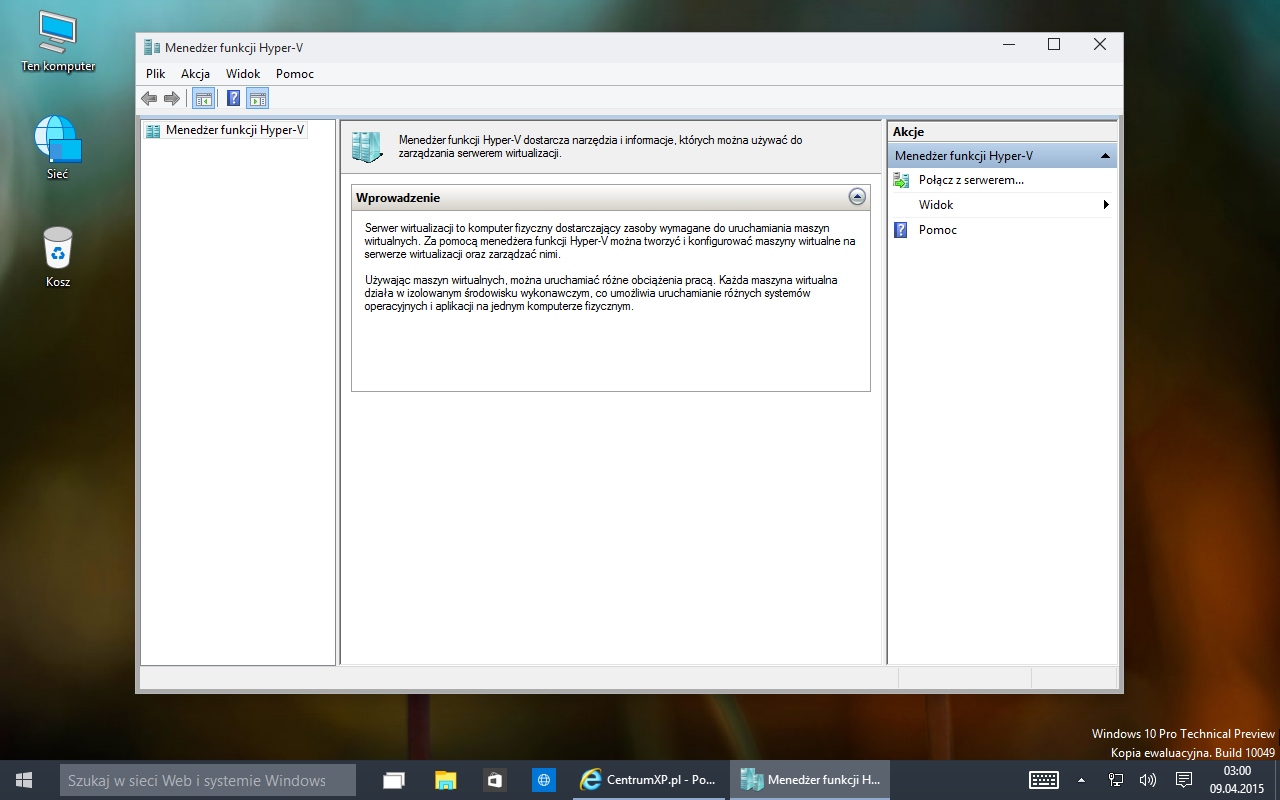
Task: Click the network tray icon
Action: [x=1116, y=780]
